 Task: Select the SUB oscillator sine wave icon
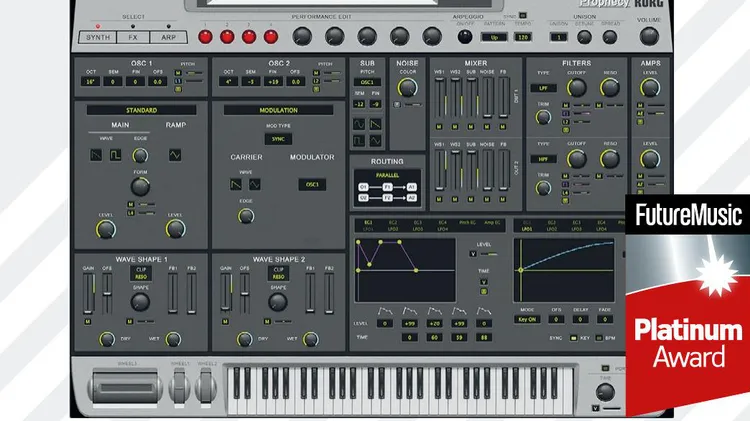359,124
